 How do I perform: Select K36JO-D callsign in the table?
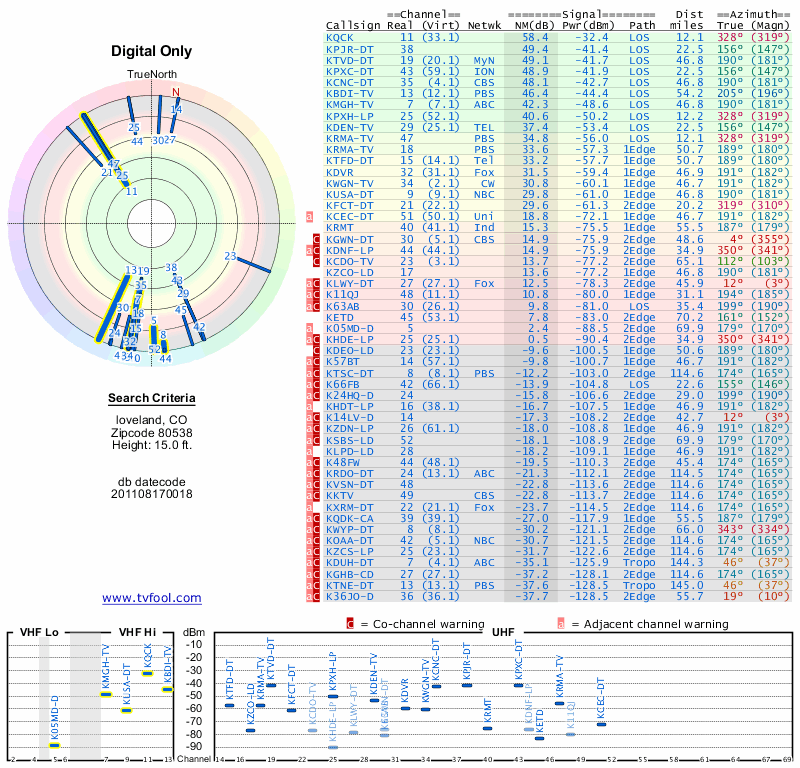[x=350, y=597]
